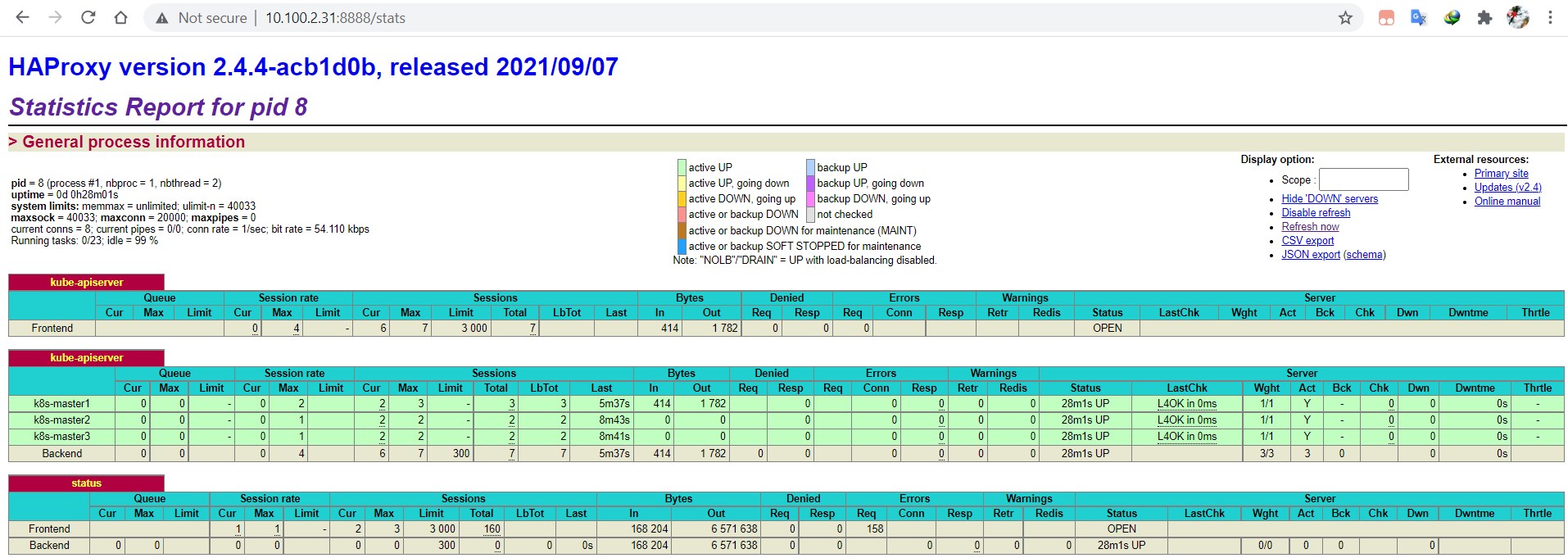Select the k8s-master3 server row name
The height and width of the screenshot is (558, 1568).
[x=62, y=437]
